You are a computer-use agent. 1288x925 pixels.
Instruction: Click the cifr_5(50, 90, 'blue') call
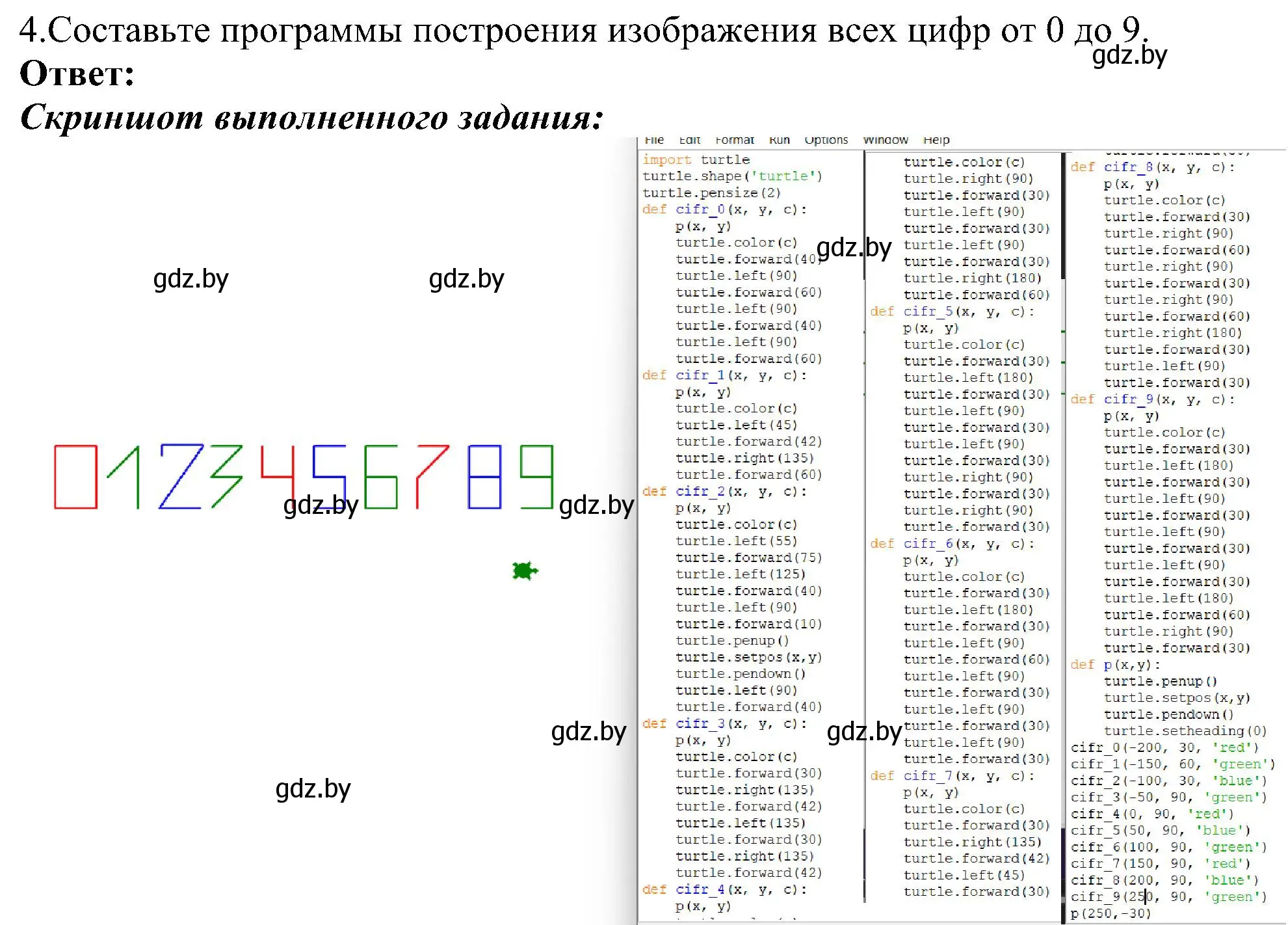point(1161,831)
